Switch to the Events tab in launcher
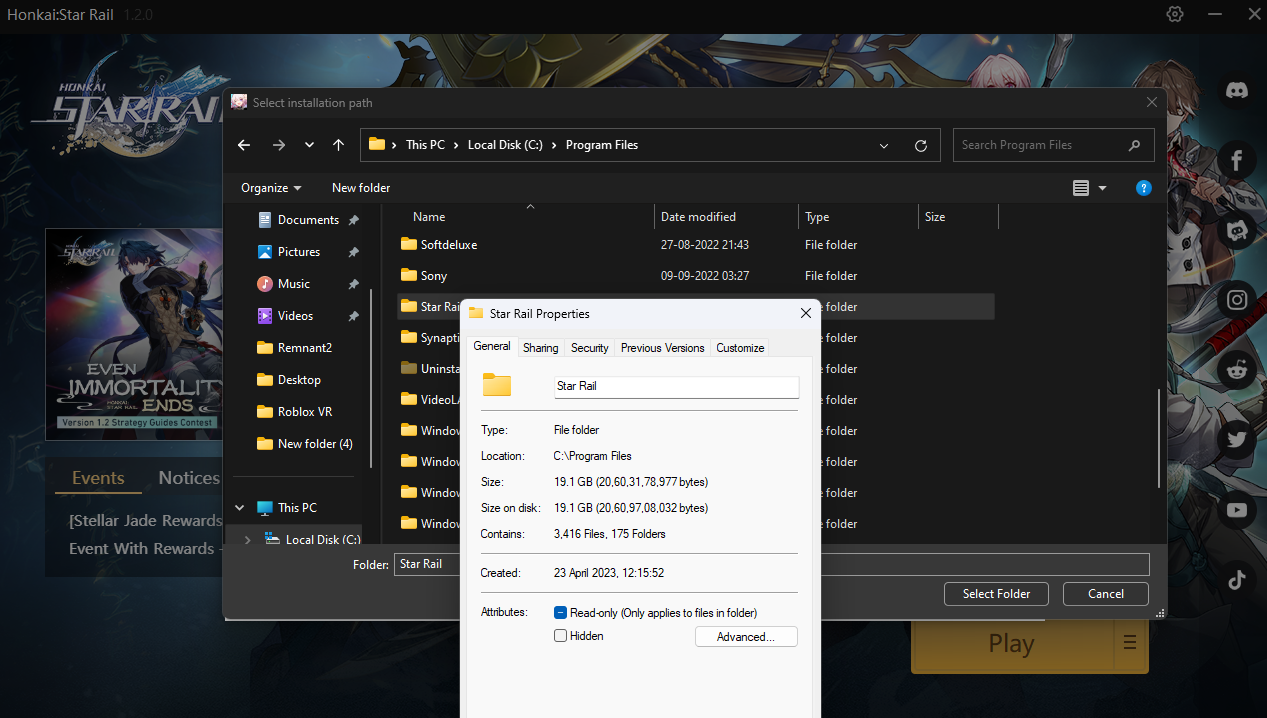 (x=98, y=478)
